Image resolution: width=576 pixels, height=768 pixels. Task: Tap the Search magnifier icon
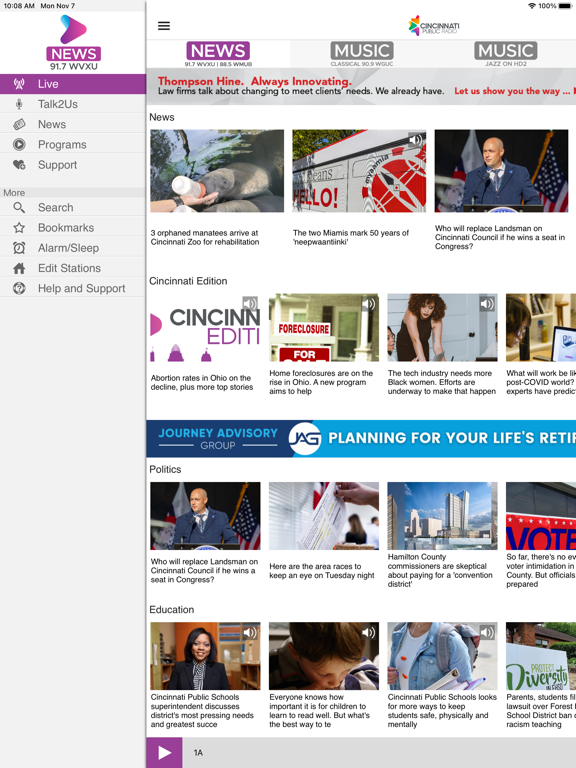click(19, 207)
